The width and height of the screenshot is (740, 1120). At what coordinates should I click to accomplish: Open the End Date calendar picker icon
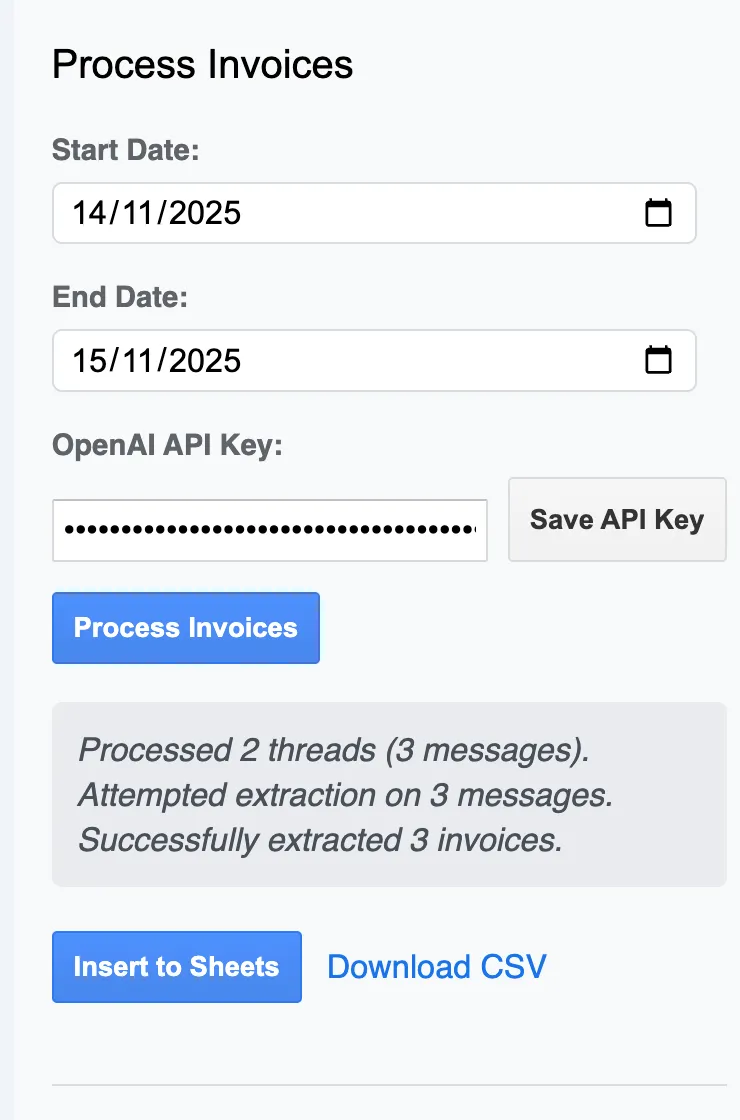[x=658, y=360]
